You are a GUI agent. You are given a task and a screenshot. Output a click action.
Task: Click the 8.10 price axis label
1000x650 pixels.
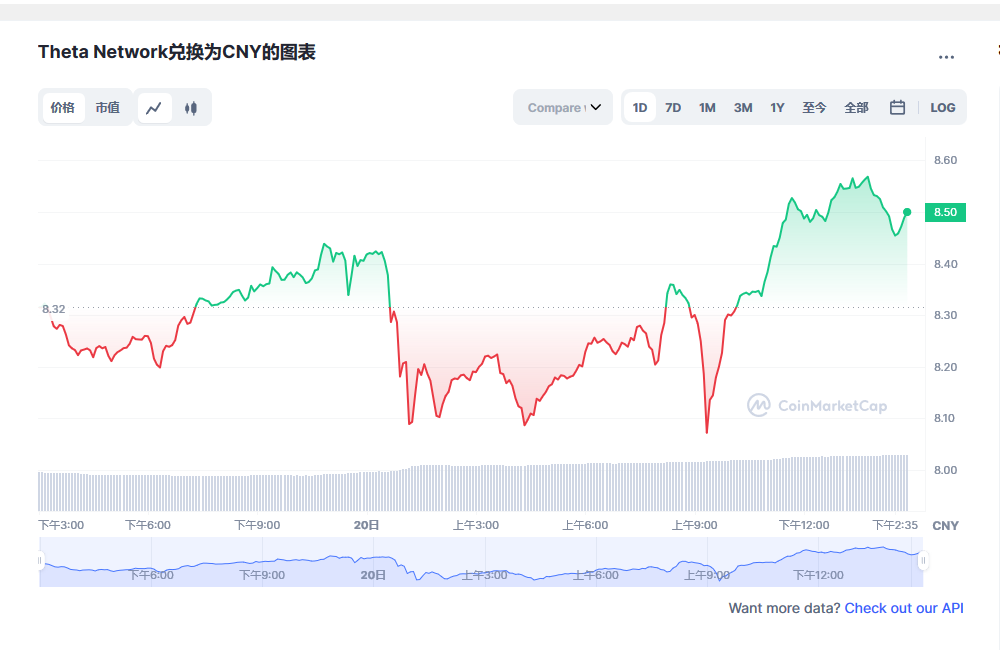pos(945,418)
